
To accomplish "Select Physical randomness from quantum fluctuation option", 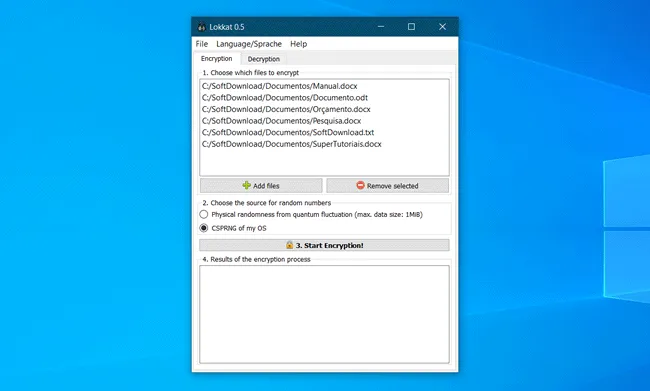I will pyautogui.click(x=204, y=214).
